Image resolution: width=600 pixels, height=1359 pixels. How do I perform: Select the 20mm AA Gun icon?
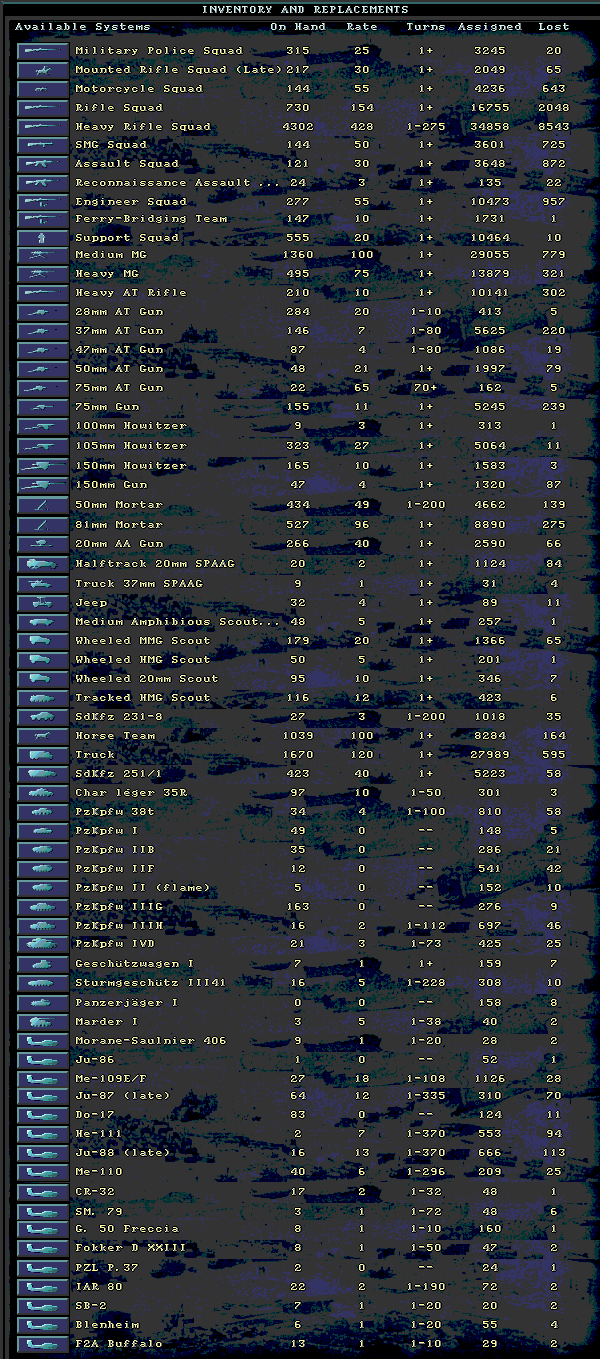tap(42, 544)
